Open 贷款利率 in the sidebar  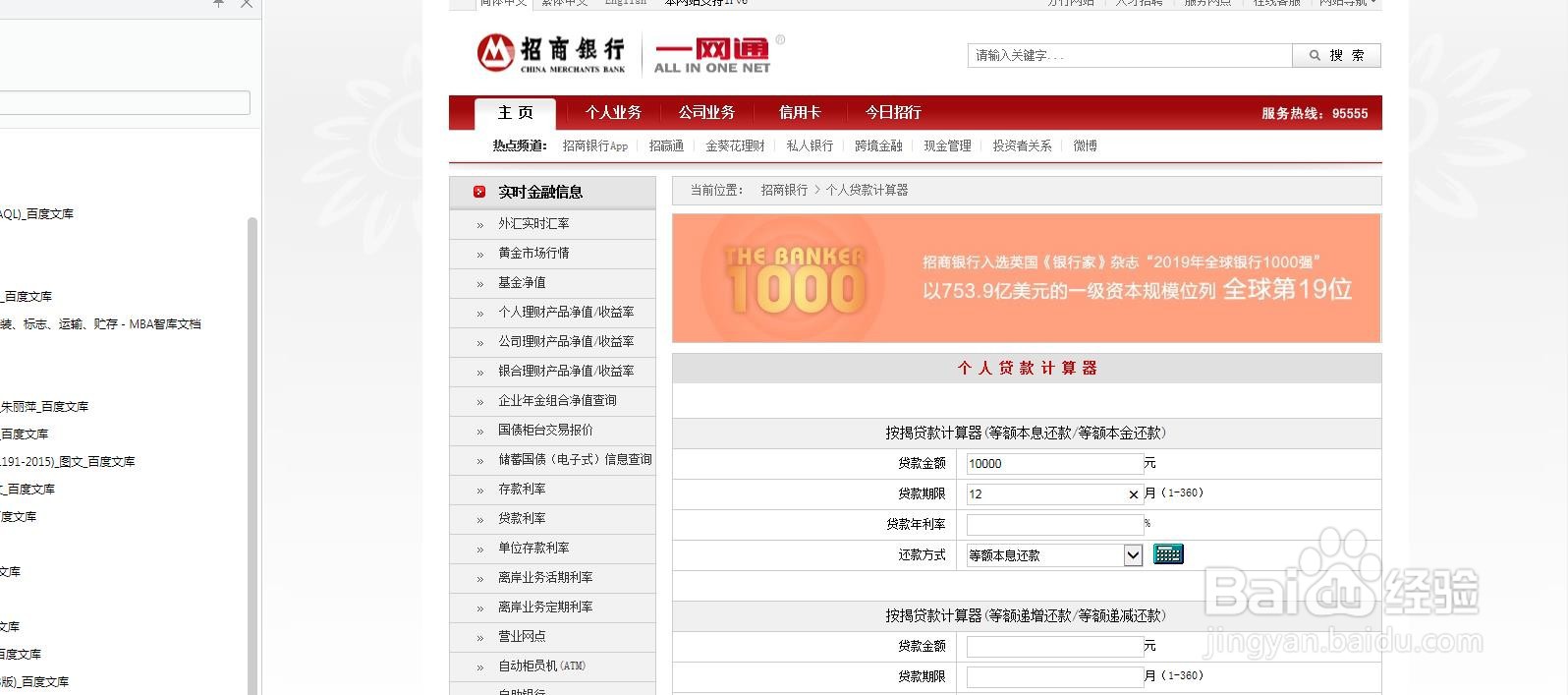tap(522, 519)
